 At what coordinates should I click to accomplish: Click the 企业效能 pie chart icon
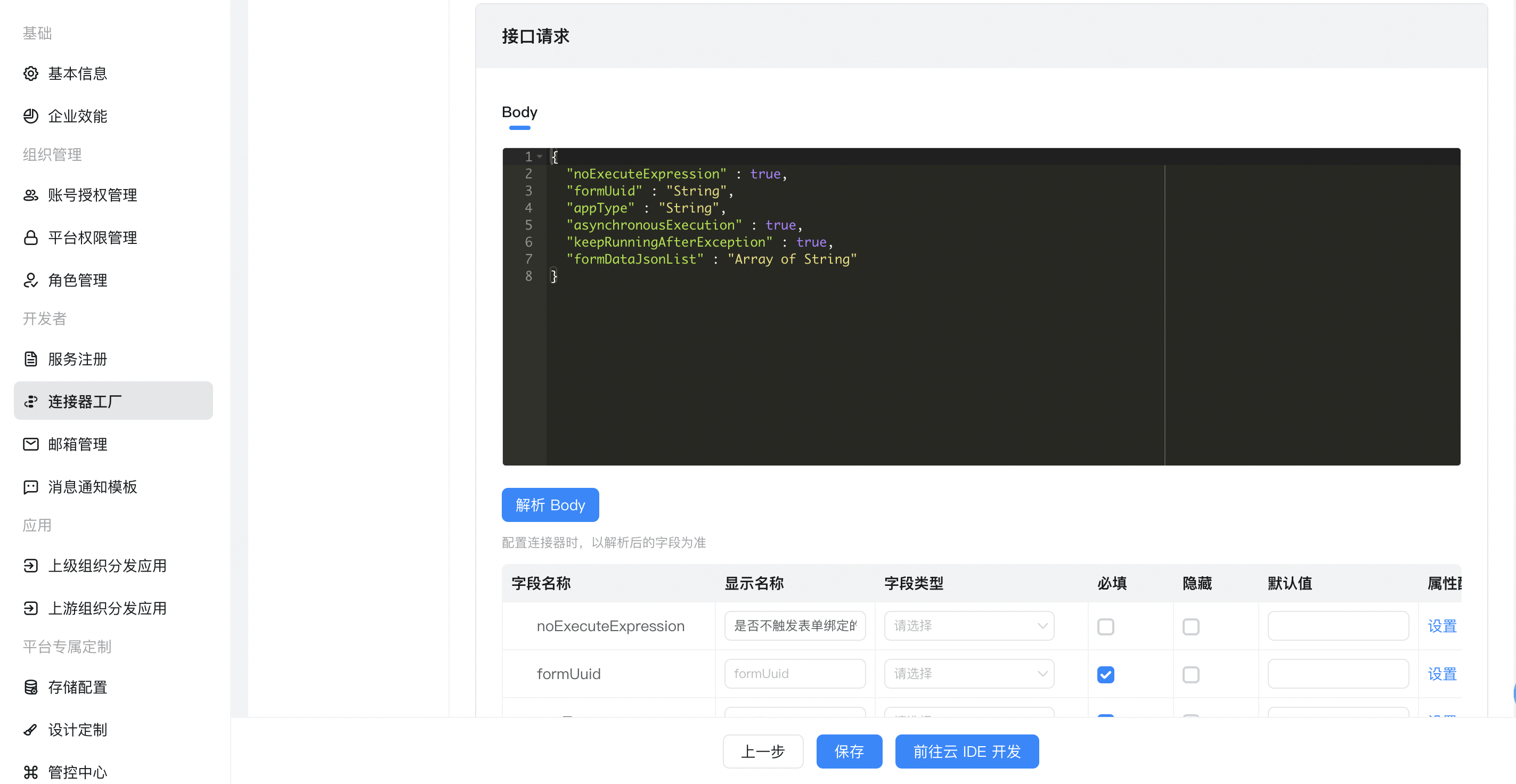30,116
